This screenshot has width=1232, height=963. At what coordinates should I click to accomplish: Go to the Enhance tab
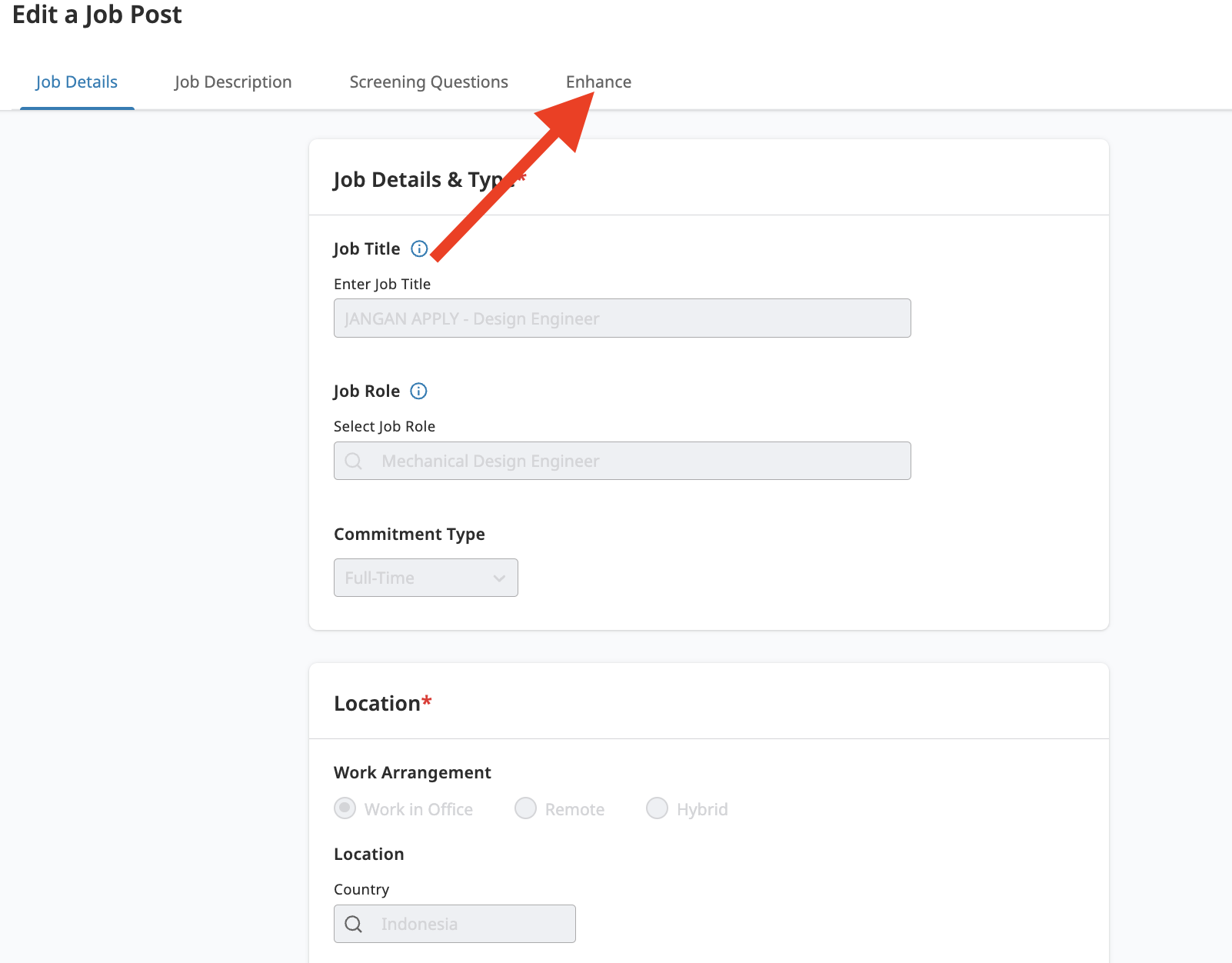coord(598,82)
